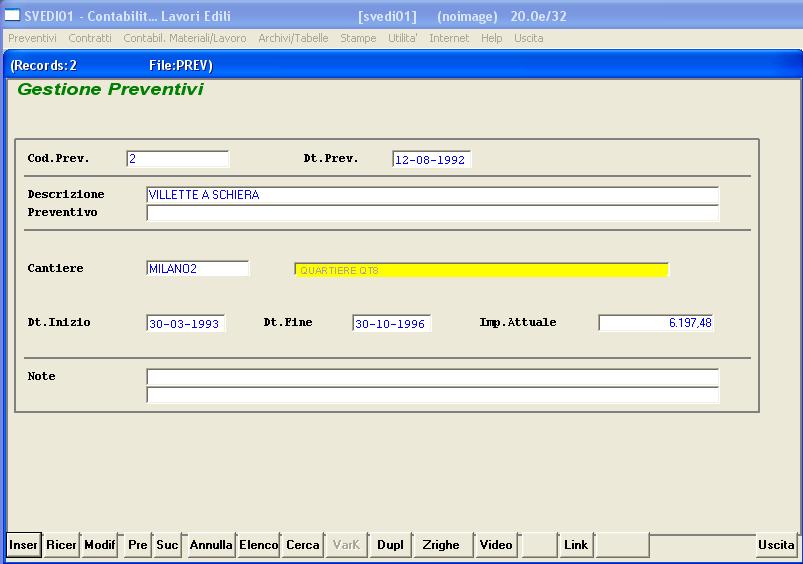This screenshot has height=564, width=803.
Task: Click the Cerca button
Action: pyautogui.click(x=303, y=545)
